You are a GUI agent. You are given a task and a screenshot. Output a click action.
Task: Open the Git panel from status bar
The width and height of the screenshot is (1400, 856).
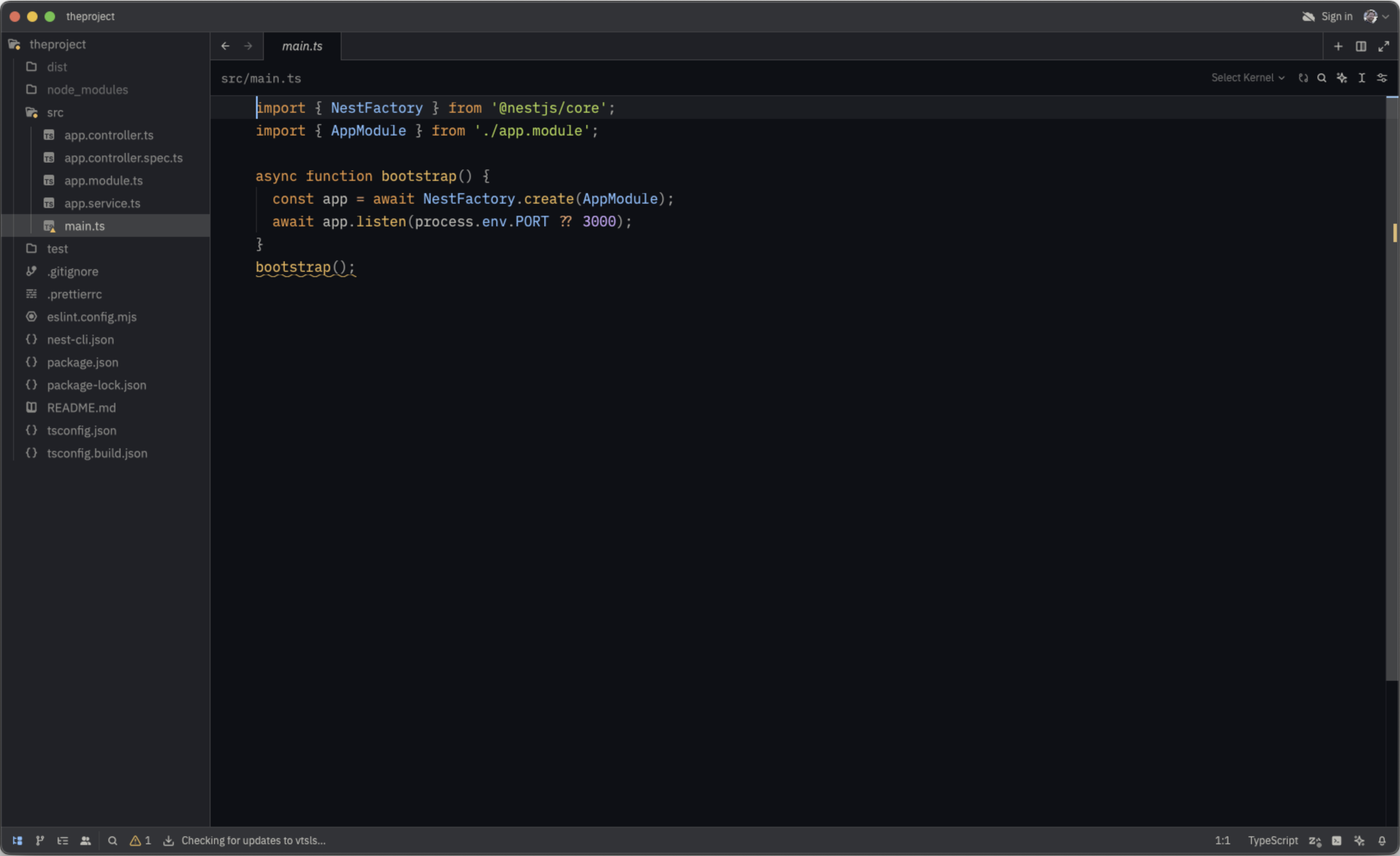coord(40,840)
